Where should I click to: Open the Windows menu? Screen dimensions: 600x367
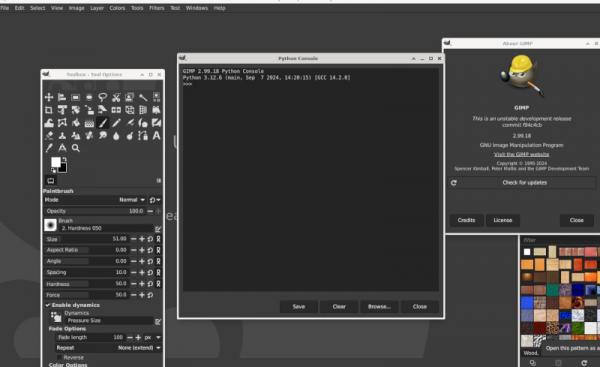point(197,8)
